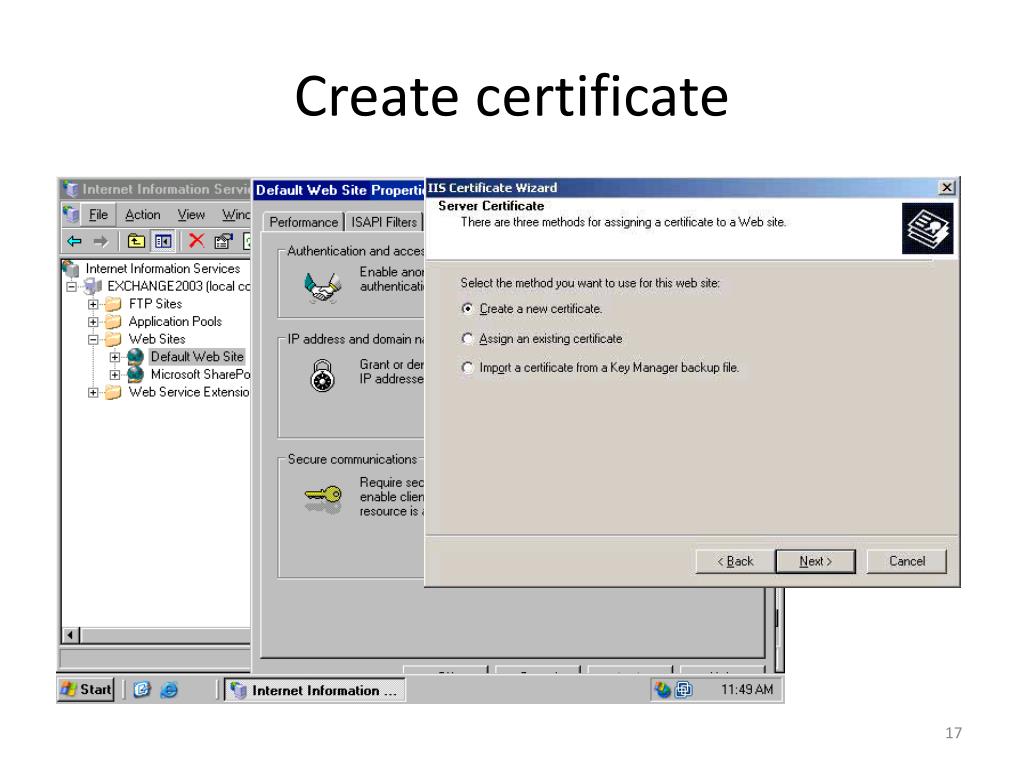Image resolution: width=1024 pixels, height=768 pixels.
Task: Click the padlock IP address restriction icon
Action: [323, 376]
